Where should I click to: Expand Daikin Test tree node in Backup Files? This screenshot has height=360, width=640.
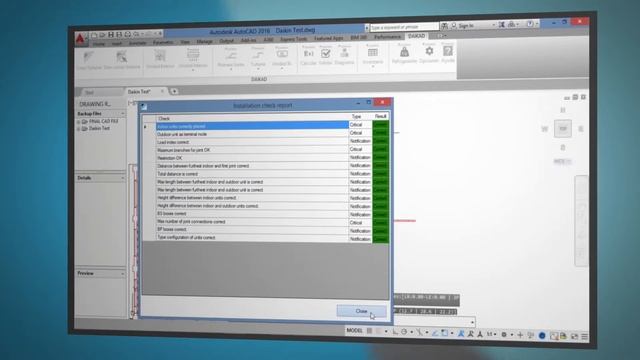78,129
